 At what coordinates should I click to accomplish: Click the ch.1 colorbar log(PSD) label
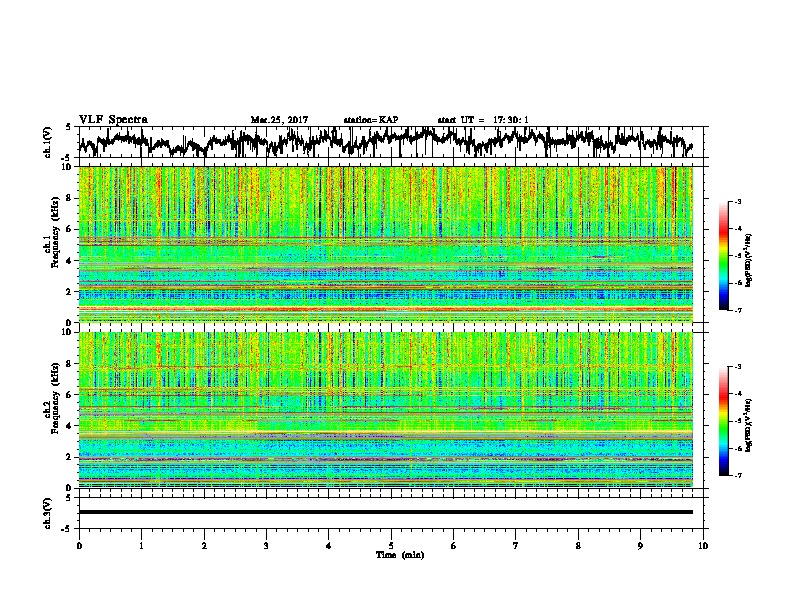tap(748, 261)
